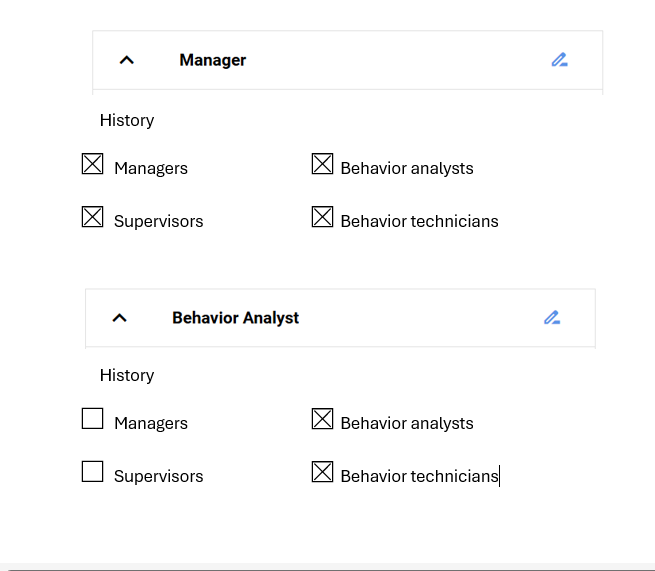The image size is (655, 571).
Task: Collapse the Manager section chevron
Action: (127, 60)
